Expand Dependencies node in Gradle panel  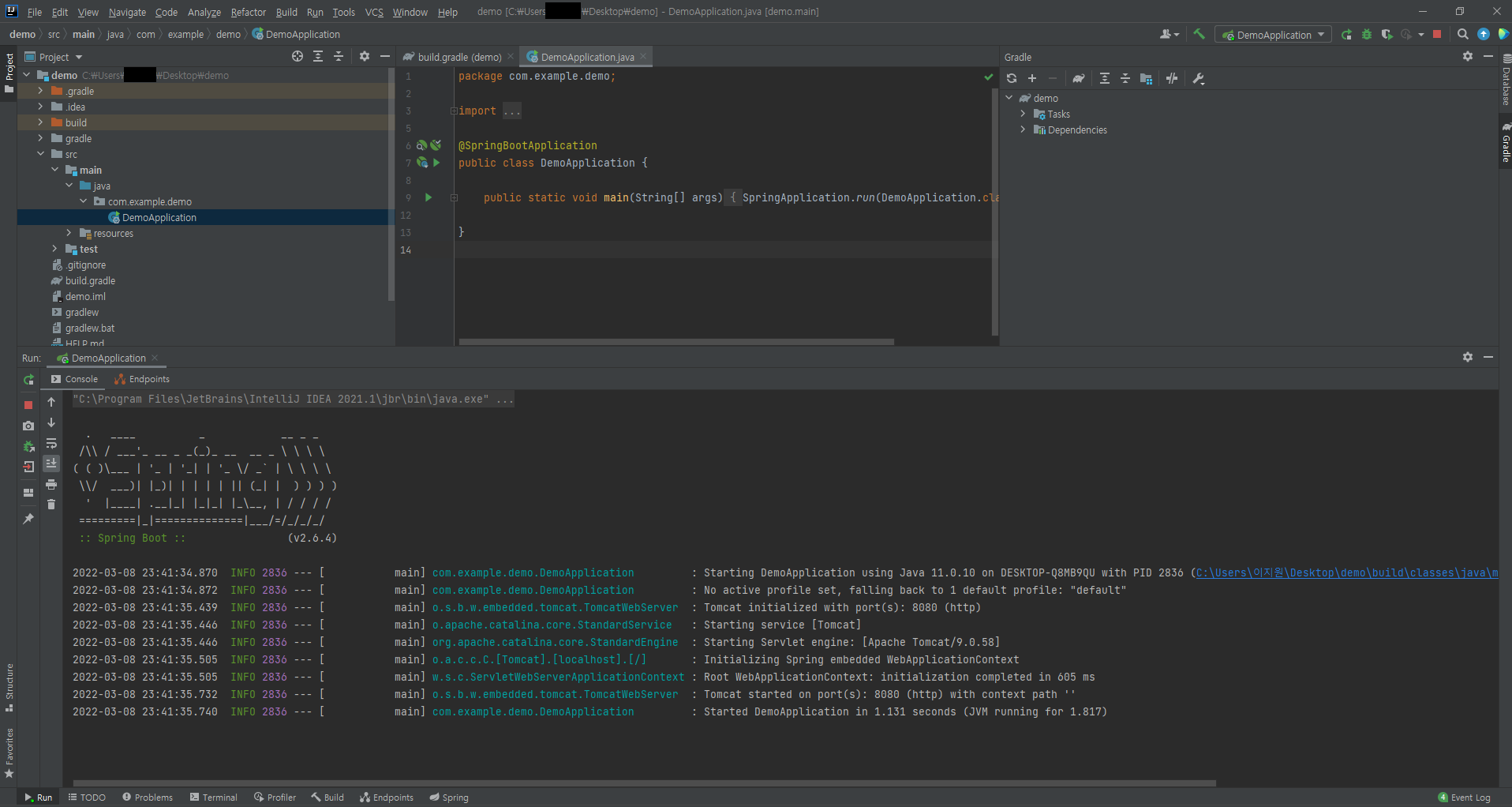tap(1023, 129)
